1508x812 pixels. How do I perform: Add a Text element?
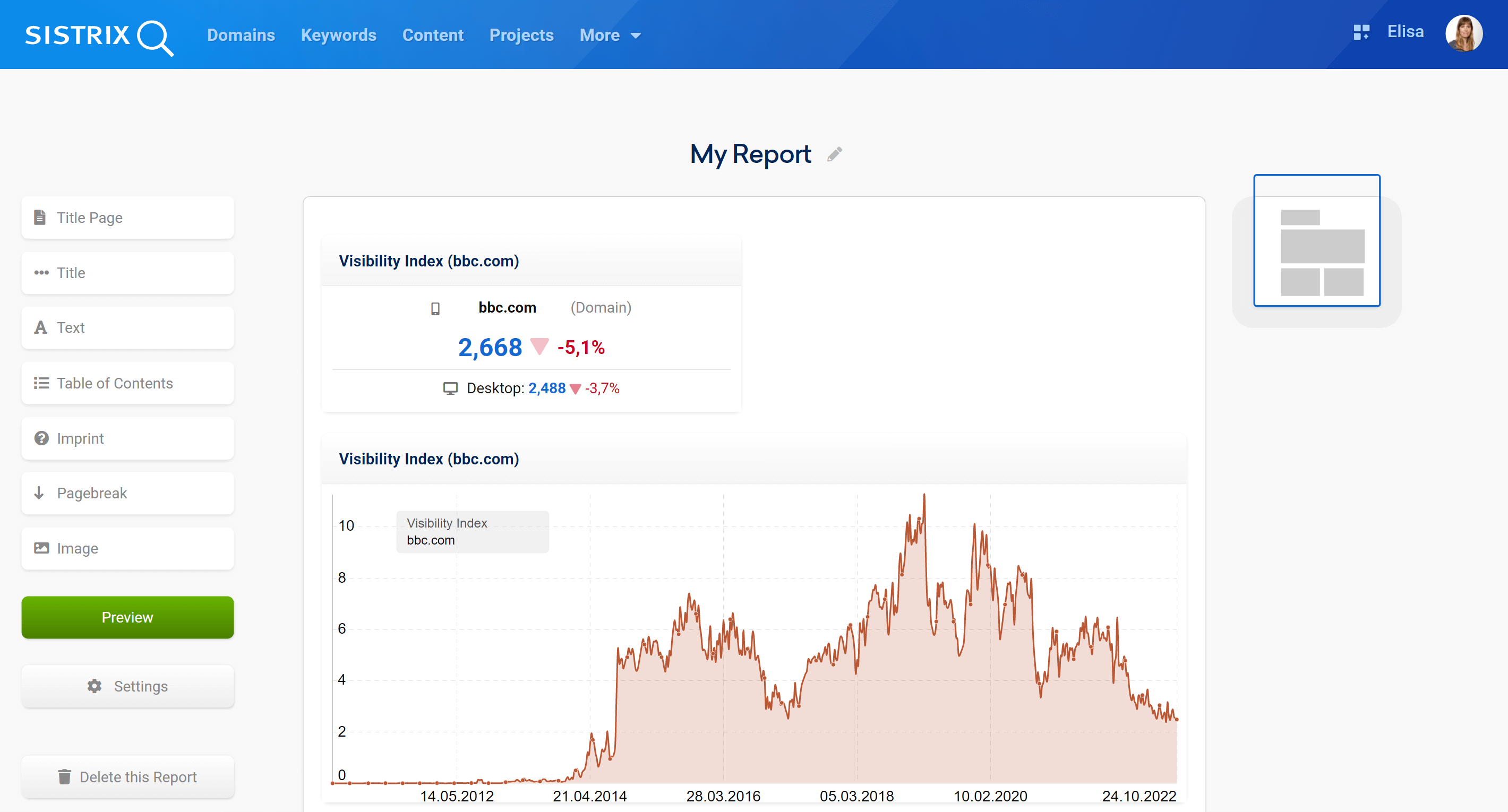(127, 327)
